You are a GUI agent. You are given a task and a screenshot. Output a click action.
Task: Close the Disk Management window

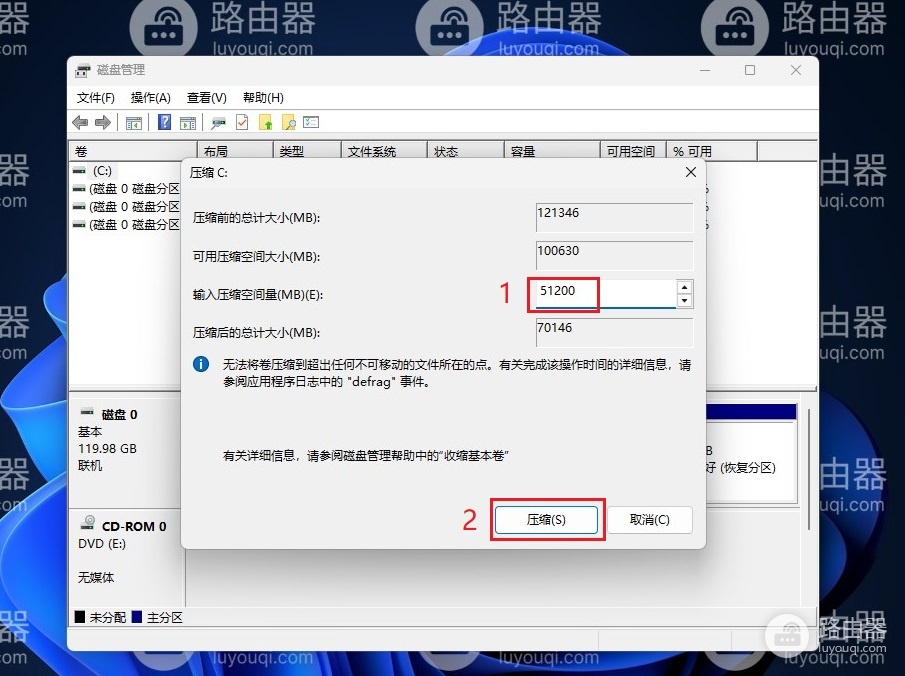click(796, 70)
